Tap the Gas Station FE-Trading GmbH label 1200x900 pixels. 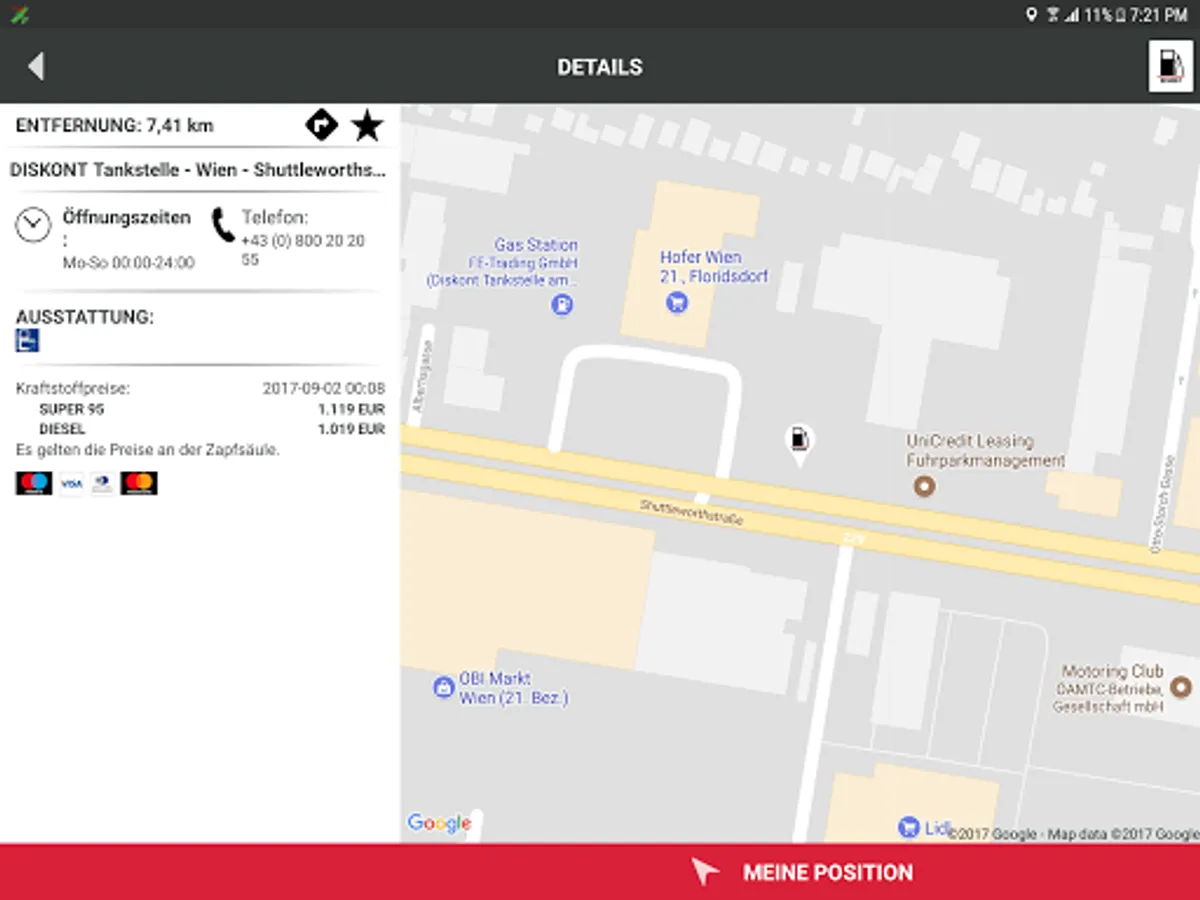point(503,263)
